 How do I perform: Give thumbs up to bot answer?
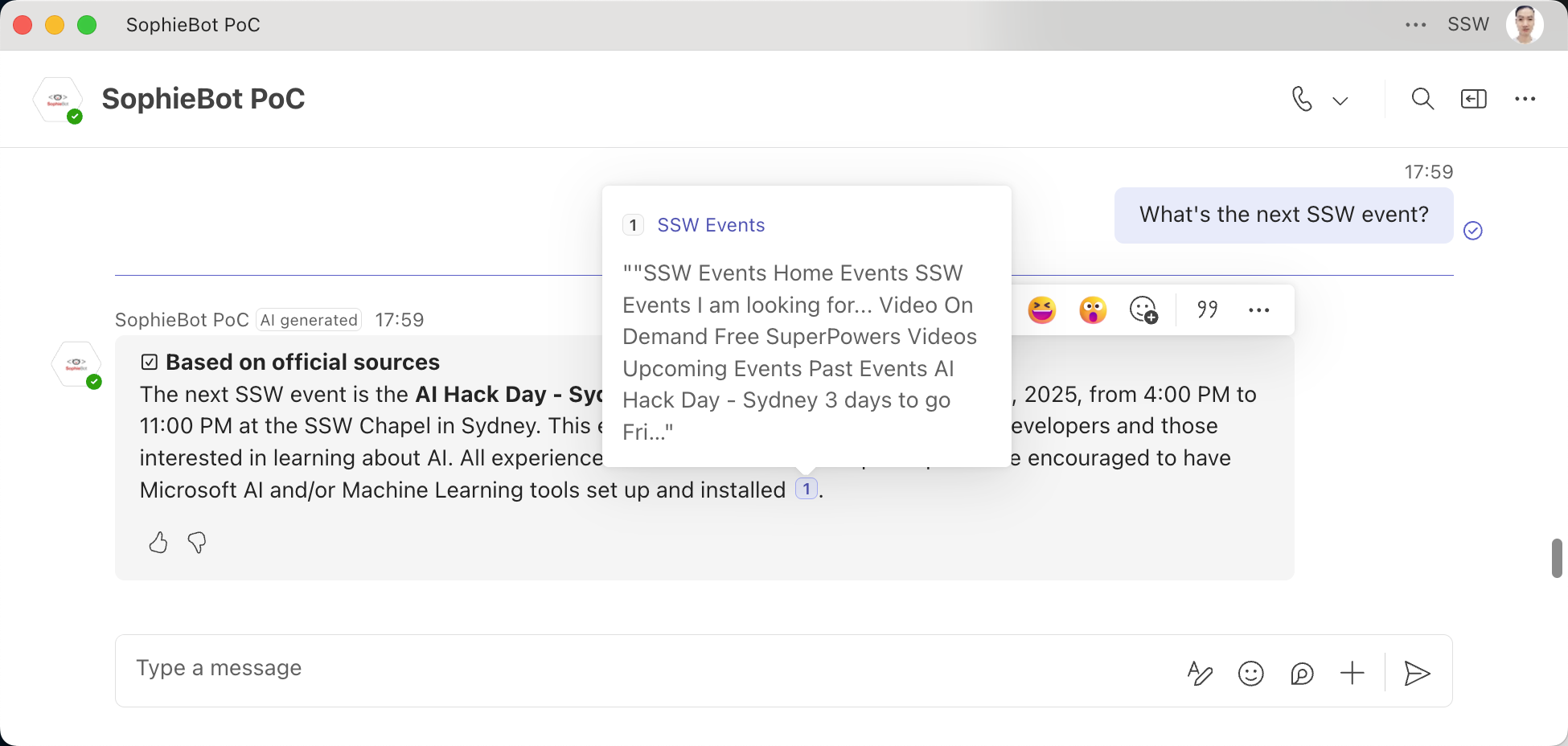(158, 543)
